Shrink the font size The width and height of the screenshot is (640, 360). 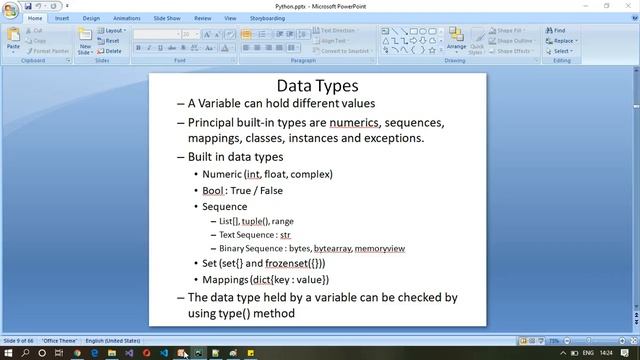[x=217, y=34]
